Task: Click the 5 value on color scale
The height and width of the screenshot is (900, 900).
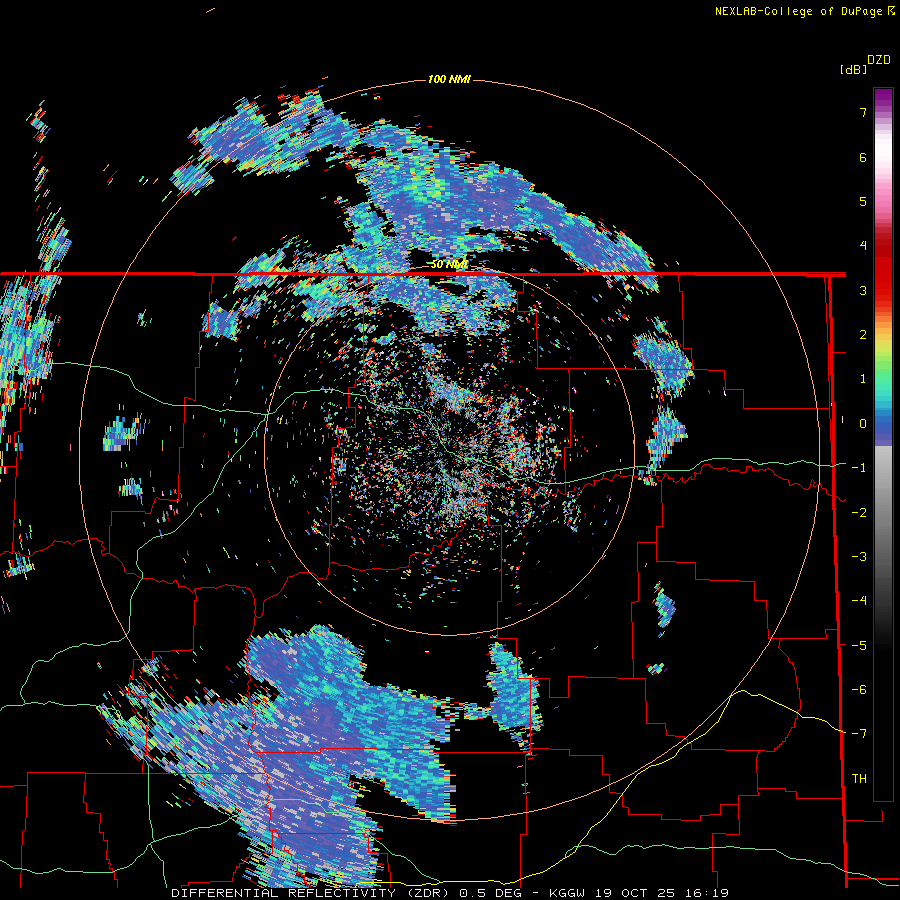Action: (x=863, y=201)
